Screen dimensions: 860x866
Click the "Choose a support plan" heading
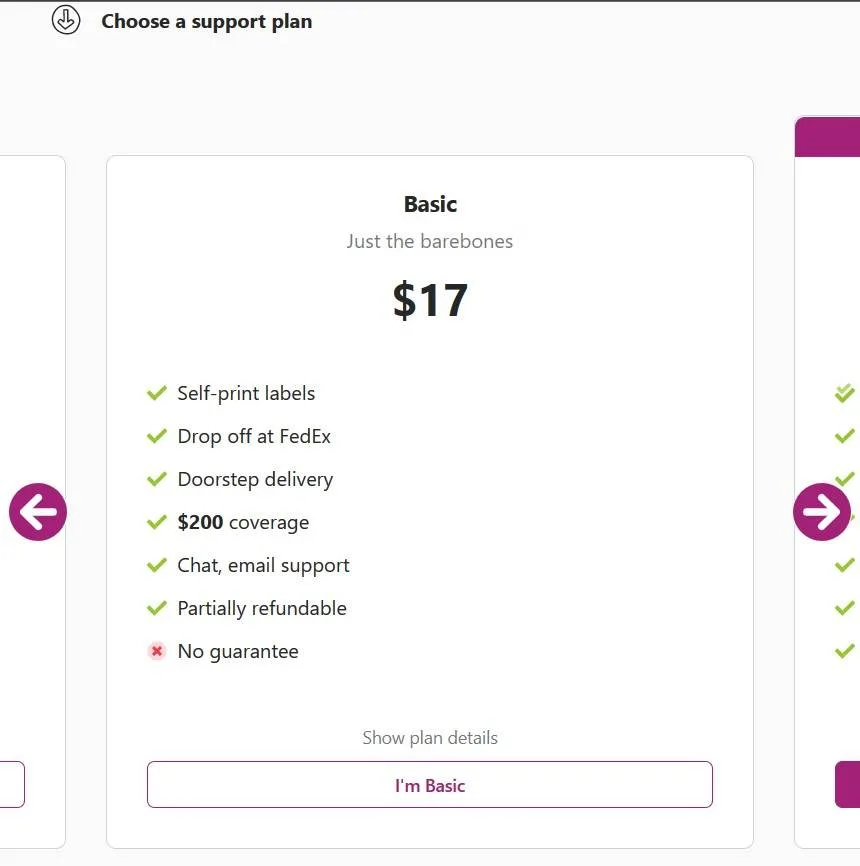206,21
